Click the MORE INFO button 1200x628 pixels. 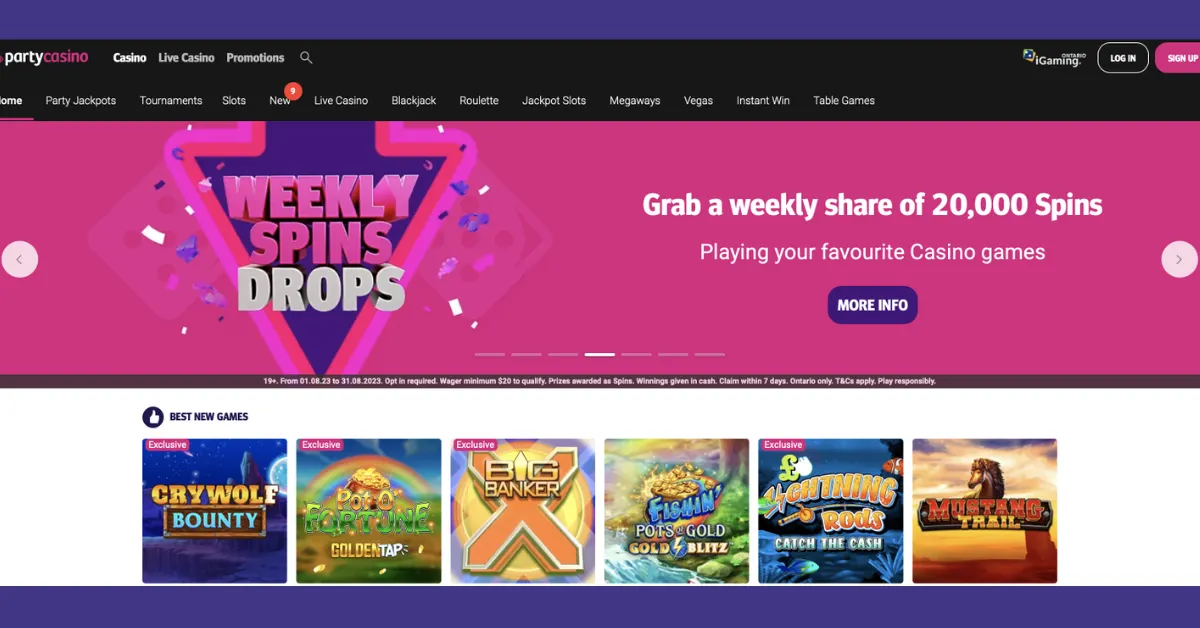tap(872, 305)
